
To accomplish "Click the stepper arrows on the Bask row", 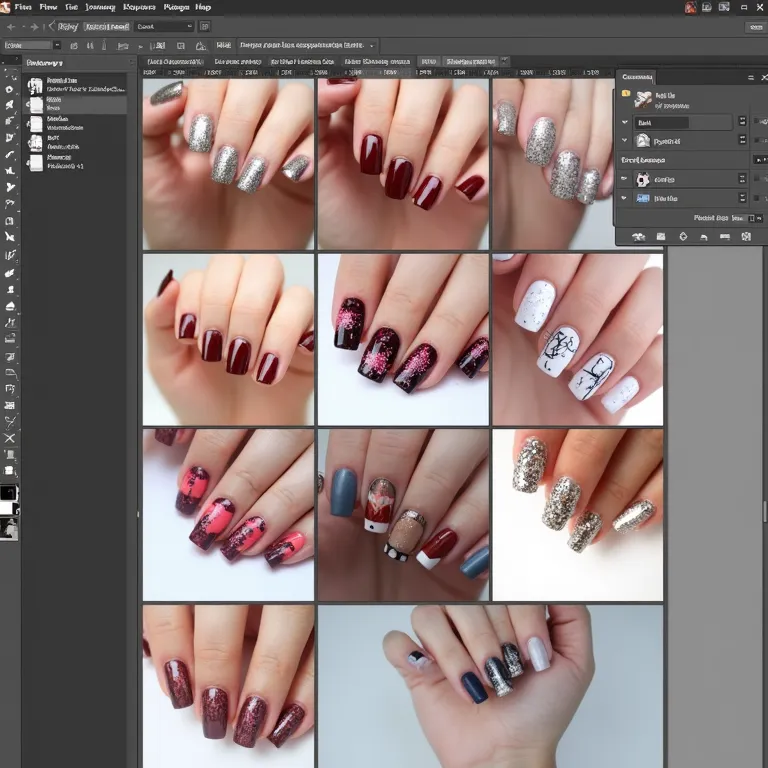I will tap(743, 121).
